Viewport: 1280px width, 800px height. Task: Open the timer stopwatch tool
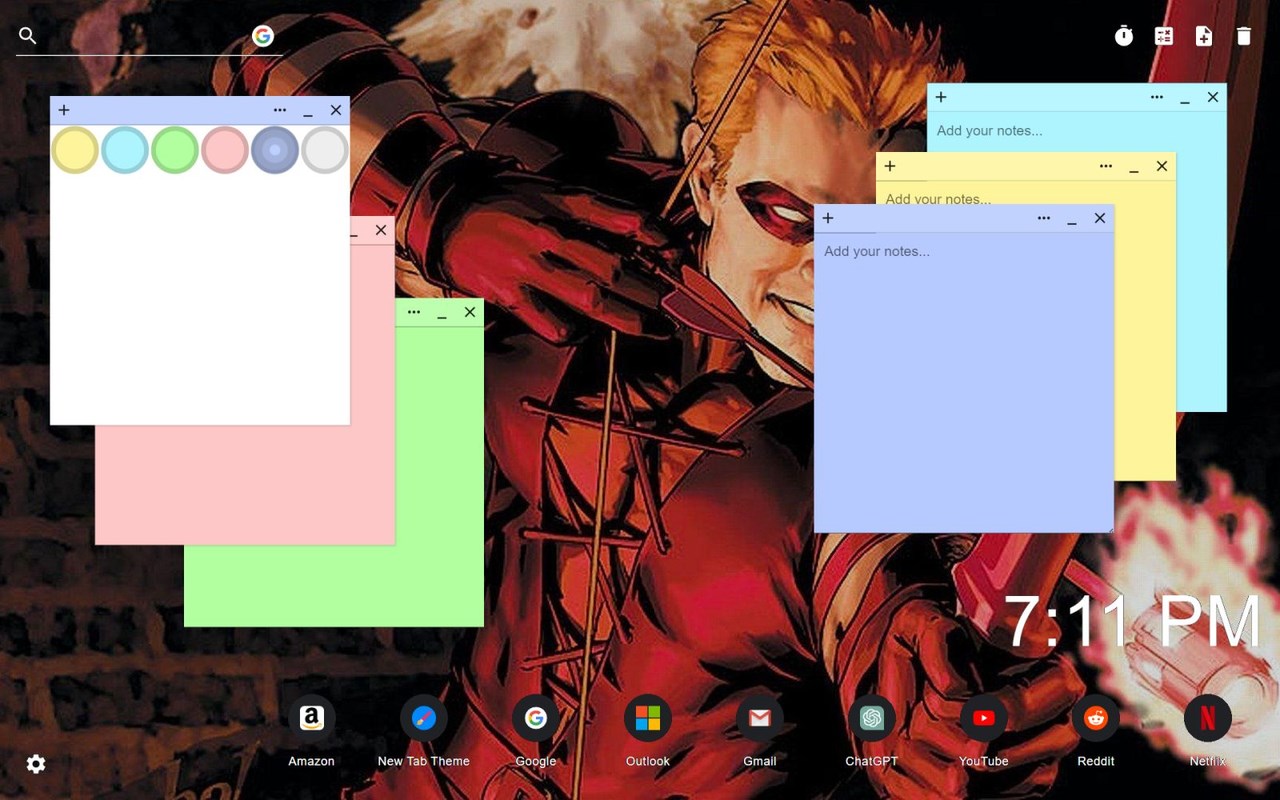(1124, 36)
